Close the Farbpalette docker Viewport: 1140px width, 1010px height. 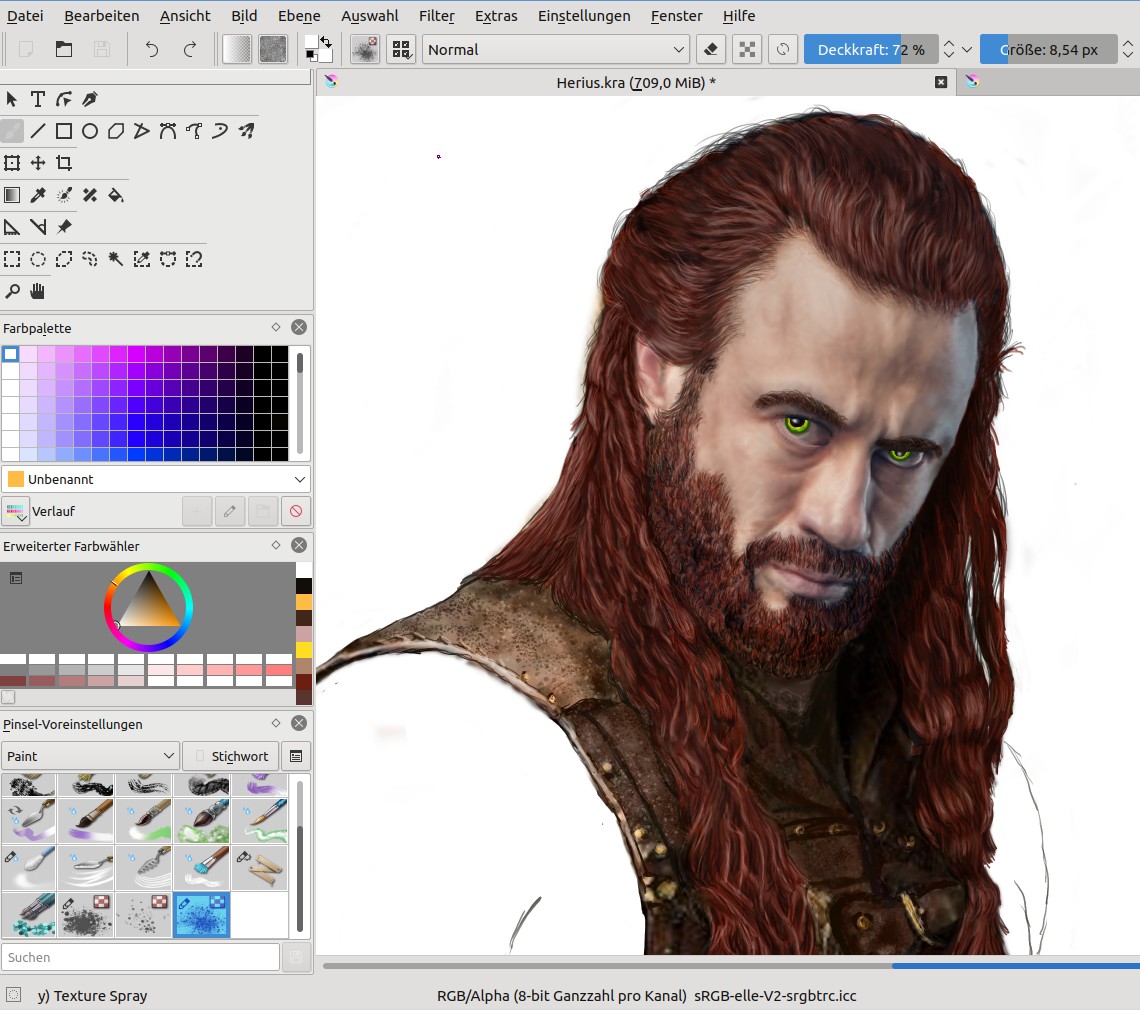pyautogui.click(x=299, y=327)
